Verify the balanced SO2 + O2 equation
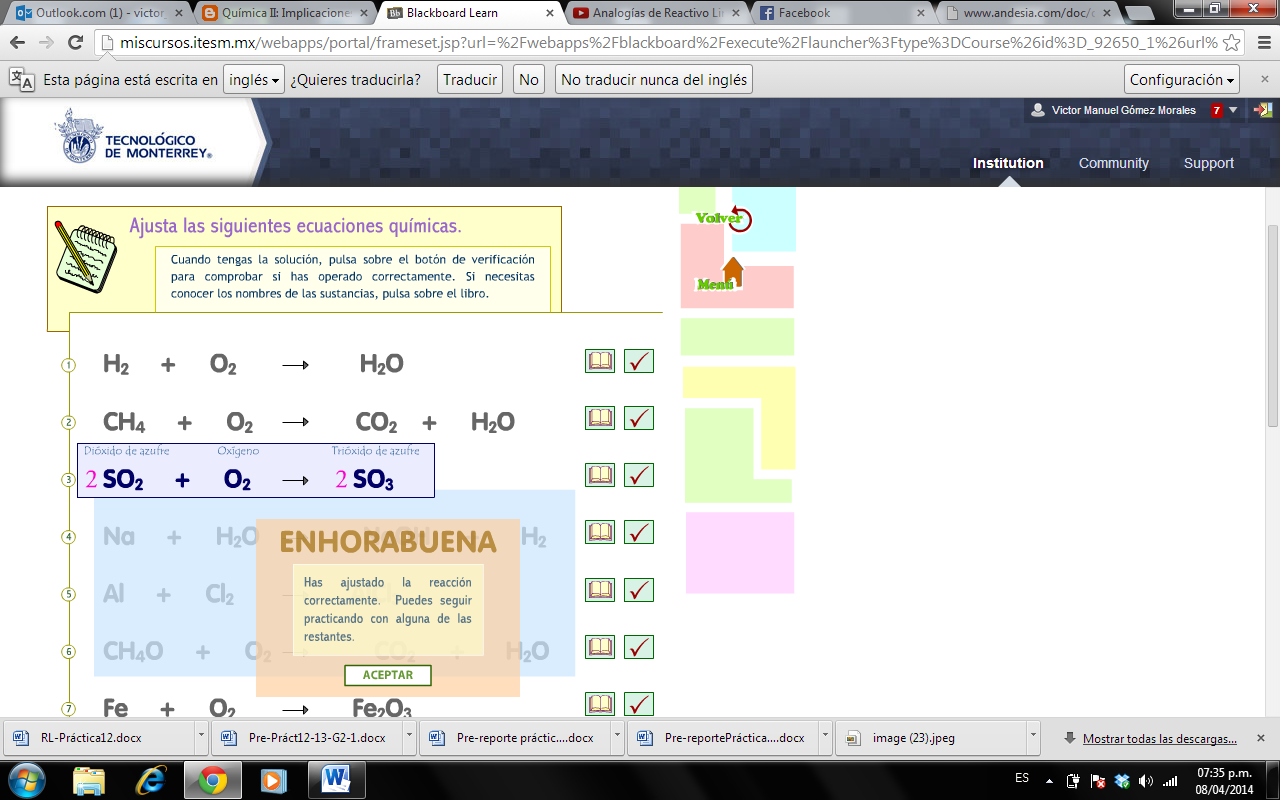Screen dimensions: 1280x800 [639, 475]
